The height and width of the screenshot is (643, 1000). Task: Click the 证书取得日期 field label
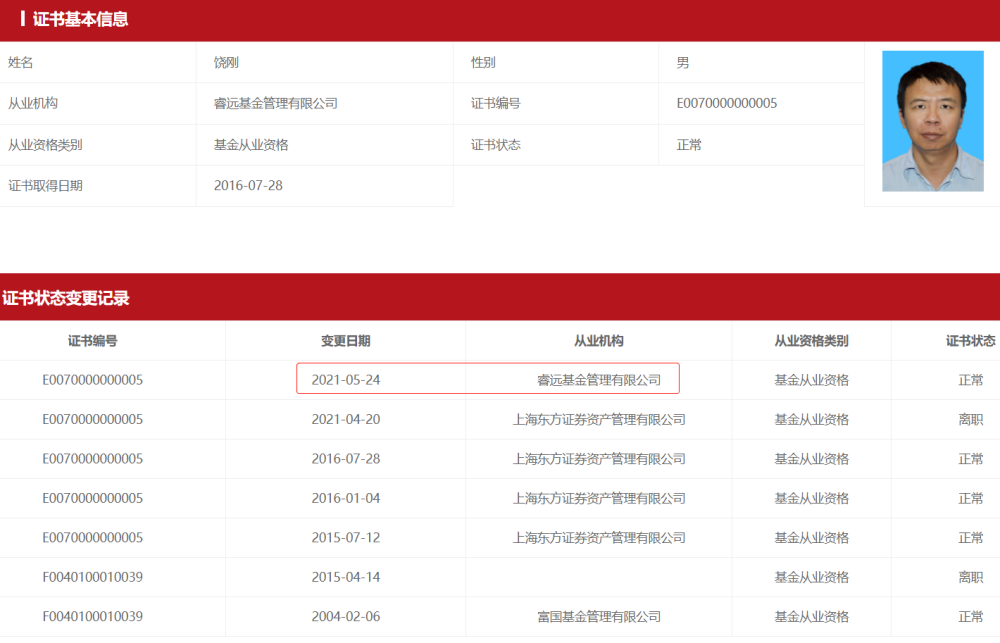click(45, 186)
